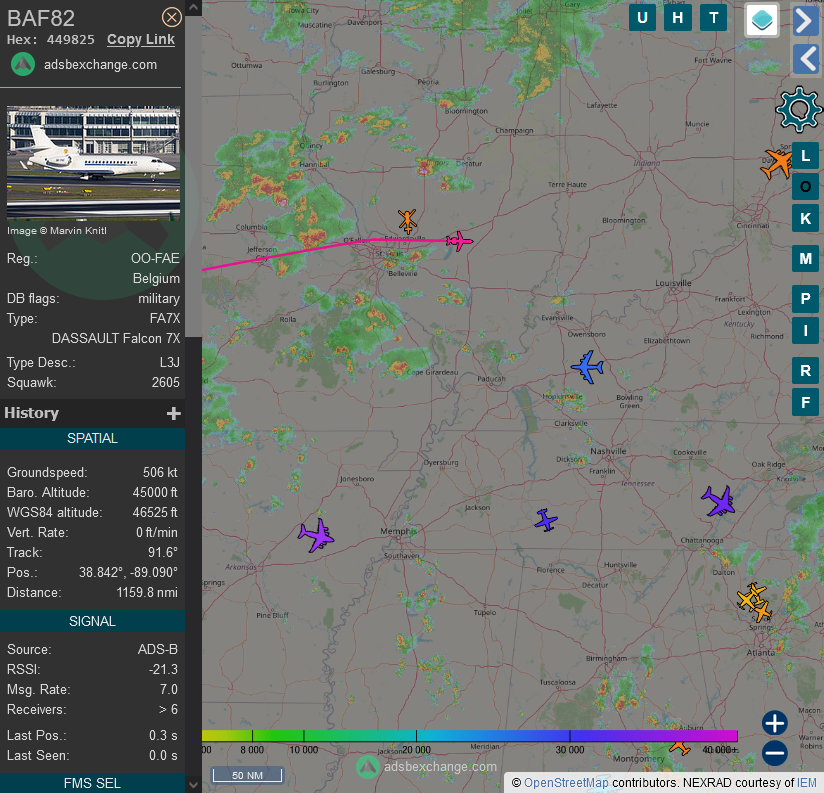Click the WGS84 altitude value 46525 ft

click(x=155, y=512)
